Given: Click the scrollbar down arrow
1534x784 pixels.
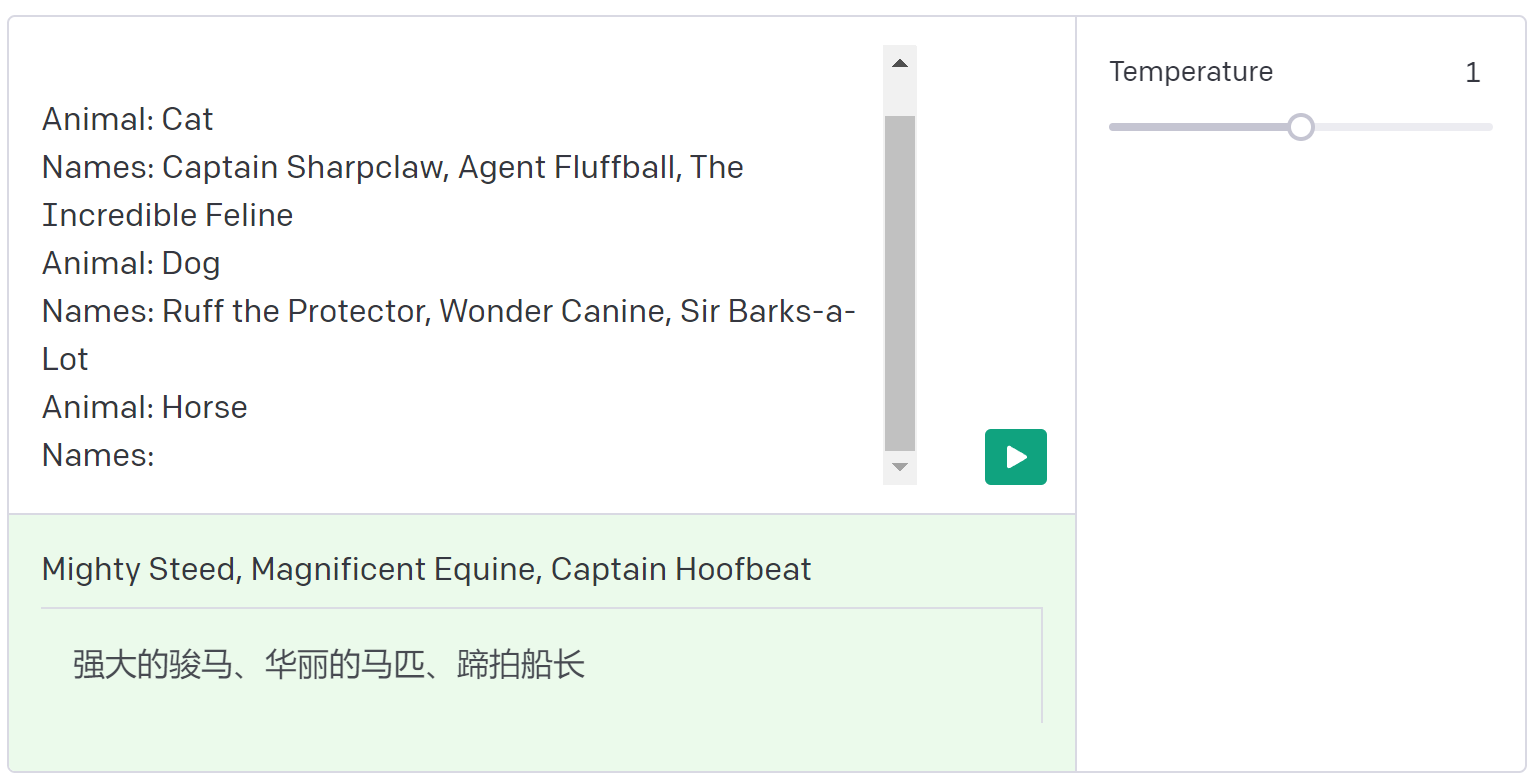Looking at the screenshot, I should pos(899,467).
